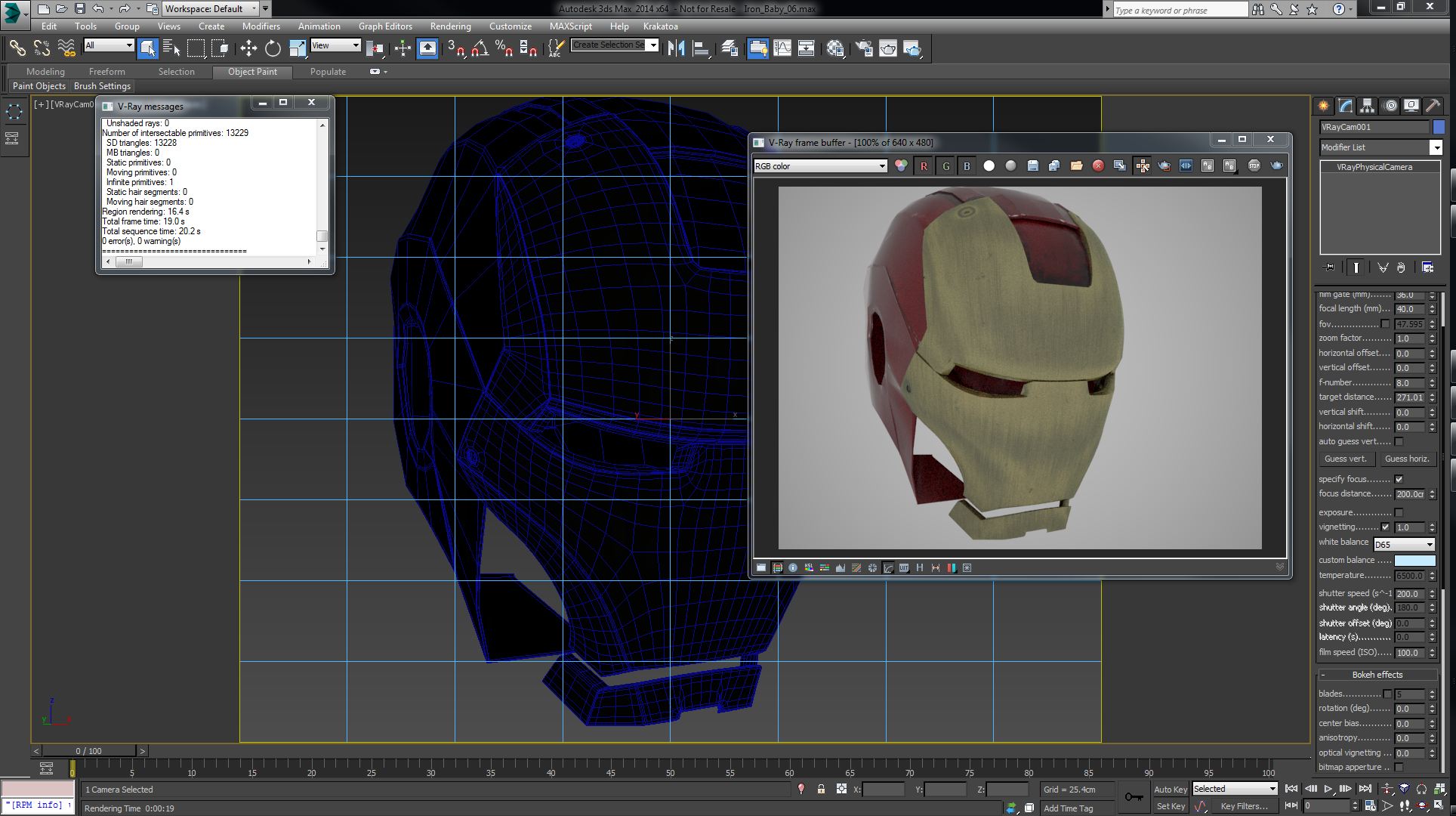Click the VRayCam001 object color swatch
This screenshot has height=816, width=1456.
[1439, 128]
